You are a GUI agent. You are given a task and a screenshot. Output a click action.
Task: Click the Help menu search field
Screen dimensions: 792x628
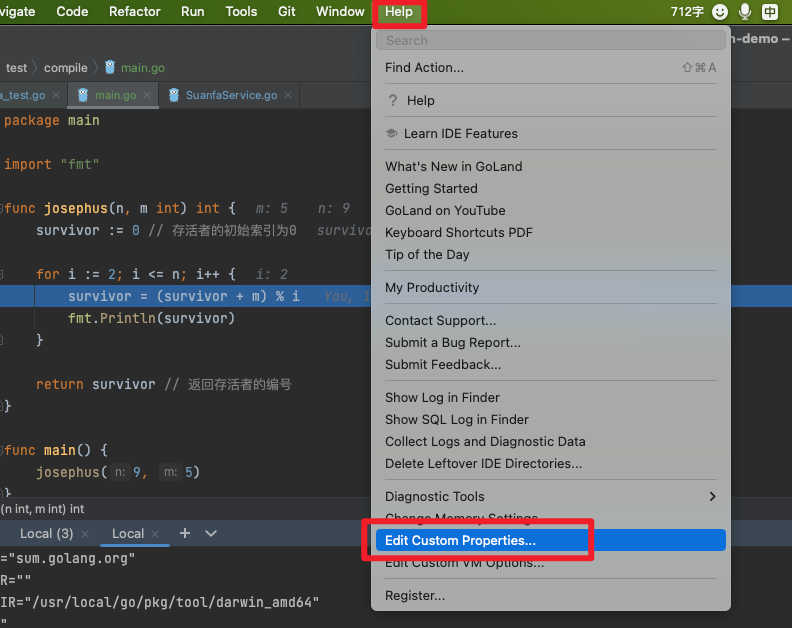click(551, 40)
